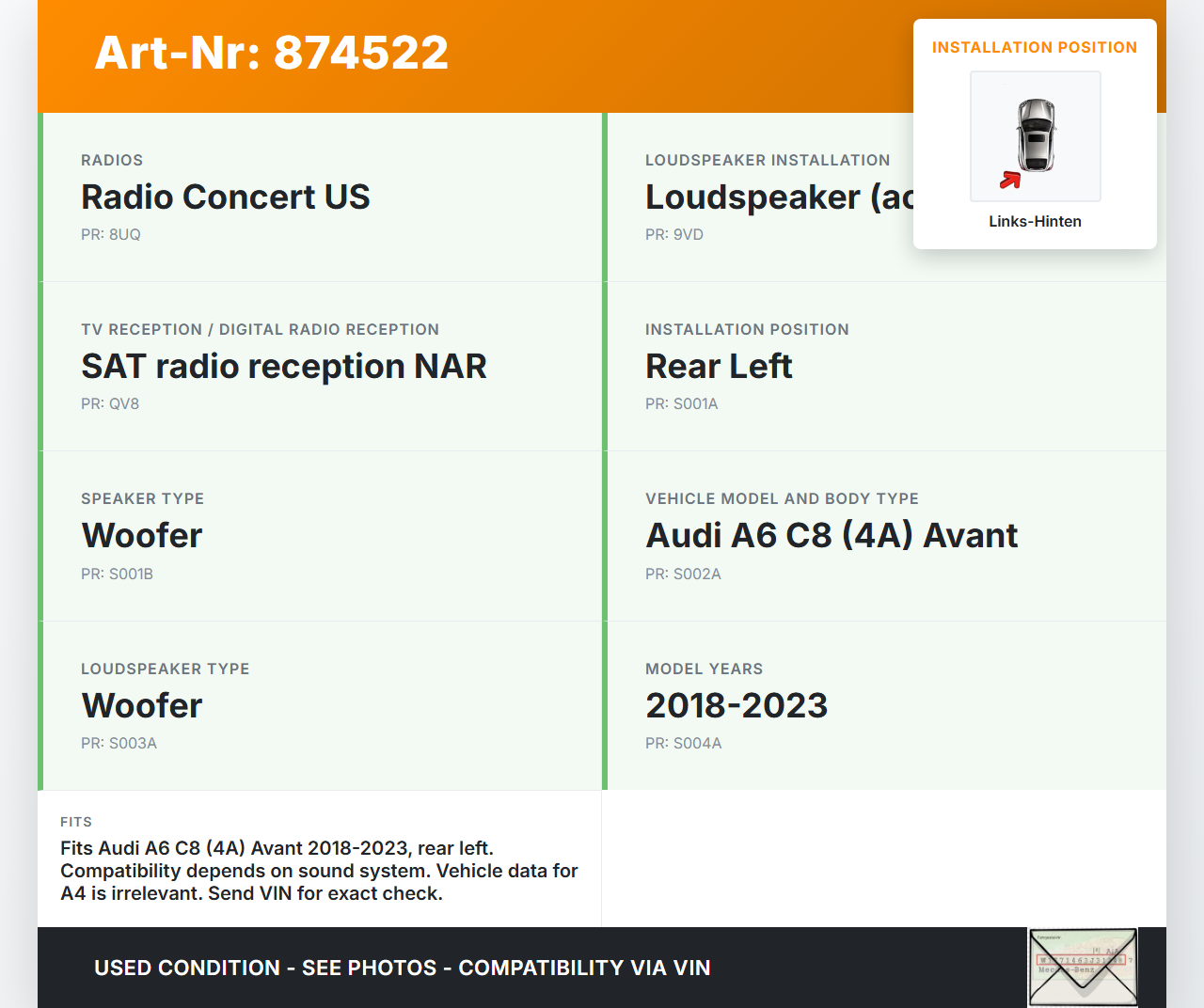Click the PR: 8UQ code

pyautogui.click(x=111, y=235)
